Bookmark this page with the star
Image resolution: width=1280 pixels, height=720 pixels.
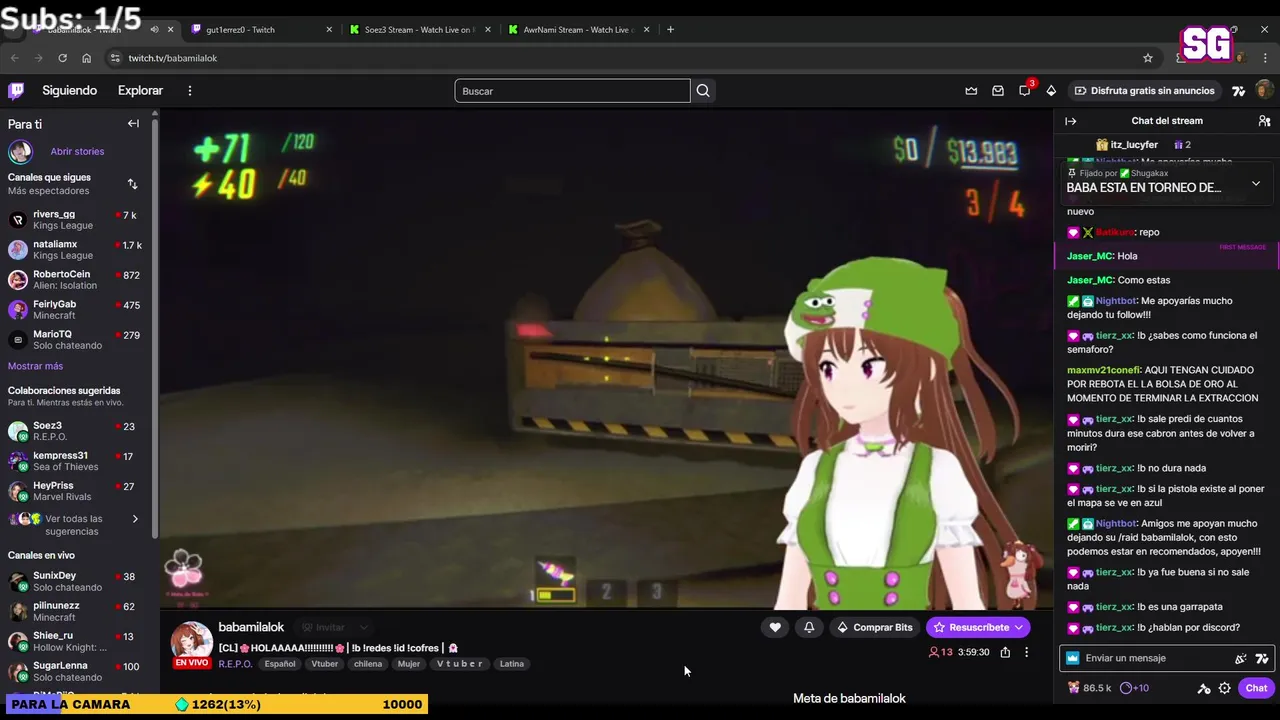1148,58
